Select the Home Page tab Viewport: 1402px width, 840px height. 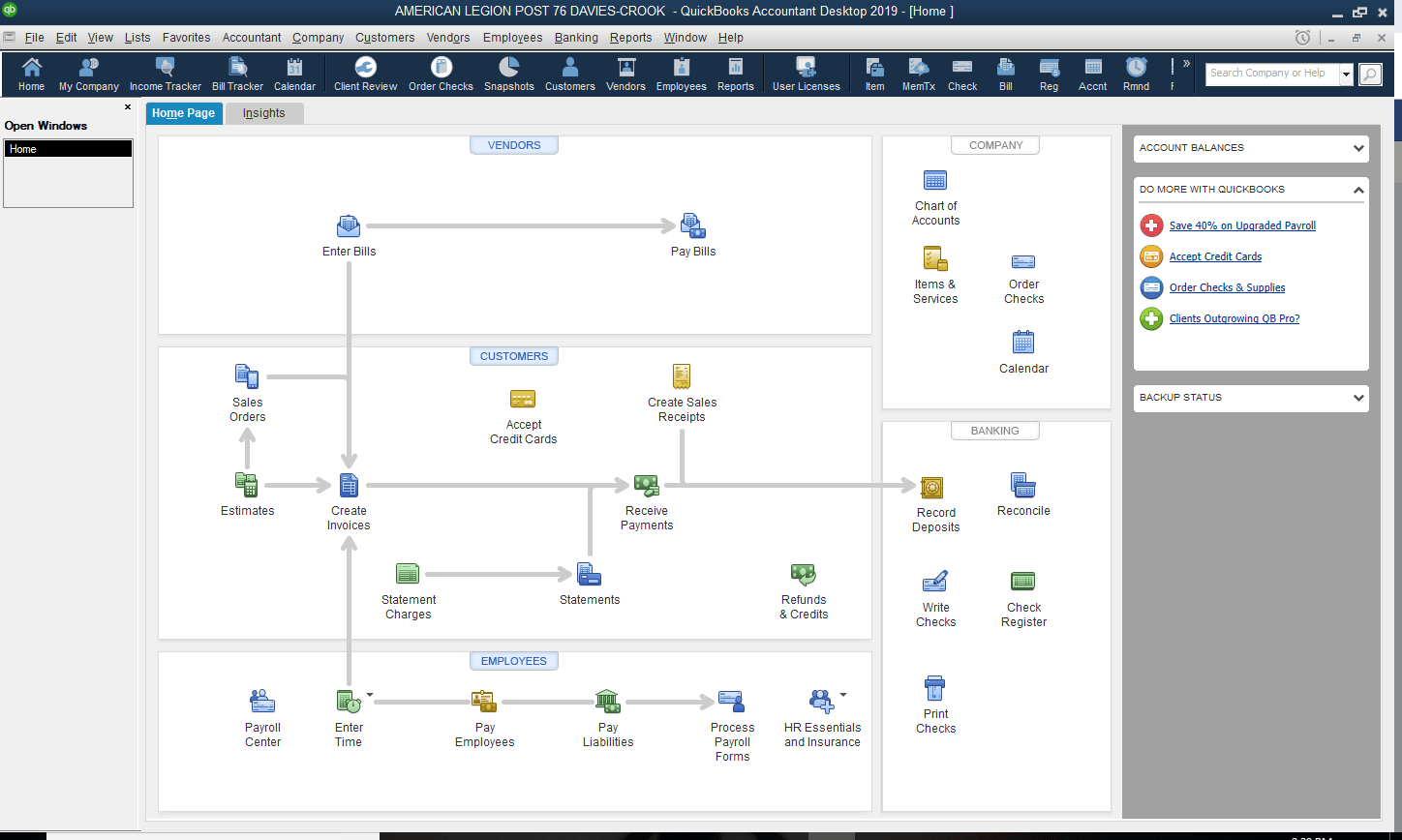pyautogui.click(x=184, y=113)
